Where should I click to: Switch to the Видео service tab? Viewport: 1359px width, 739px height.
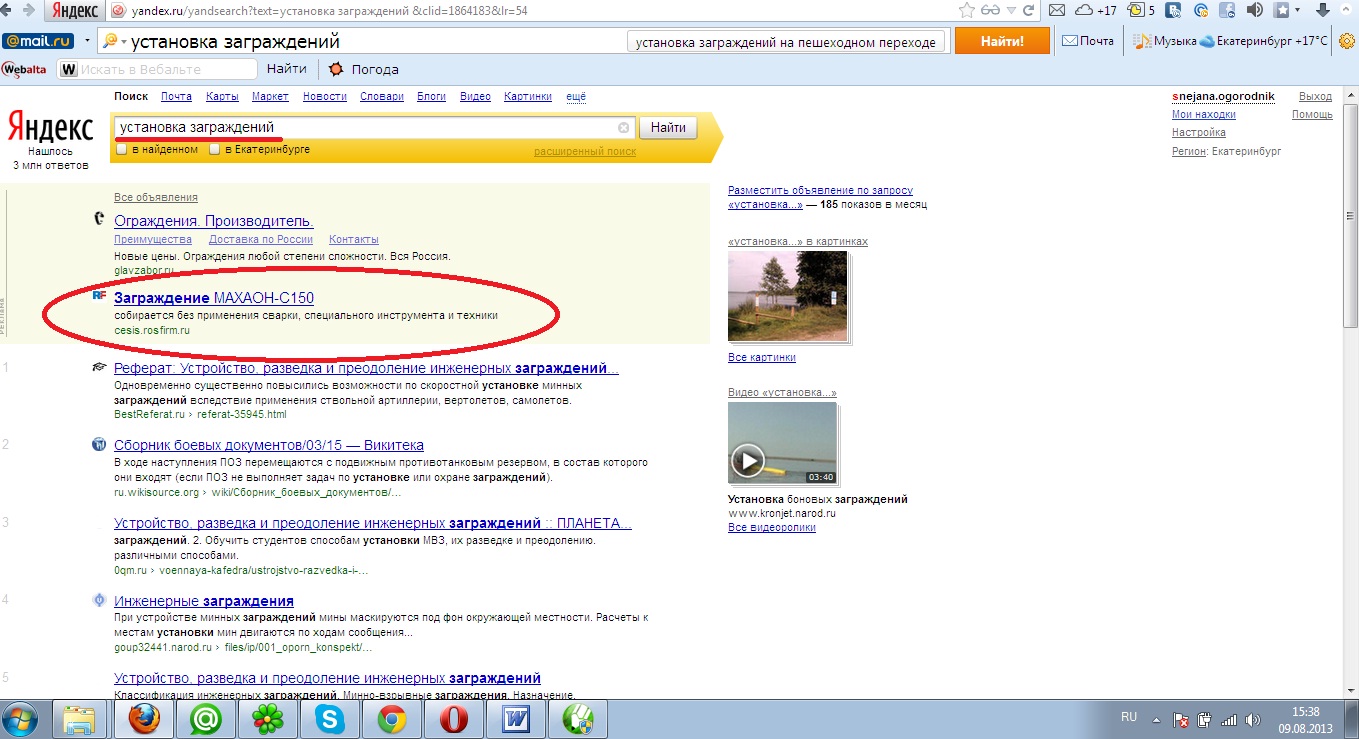[475, 97]
